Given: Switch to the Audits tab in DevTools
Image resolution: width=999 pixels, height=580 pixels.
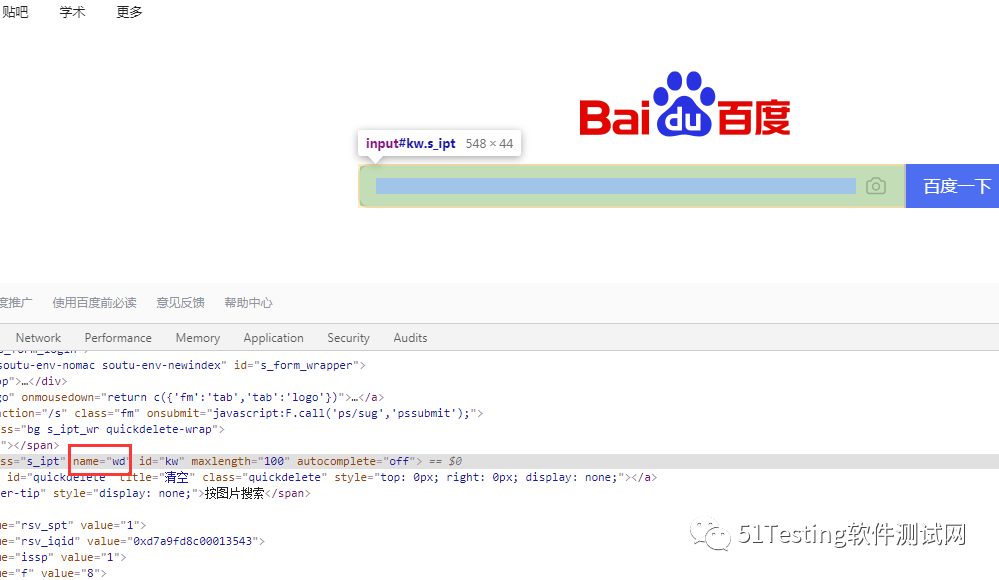Looking at the screenshot, I should [410, 338].
